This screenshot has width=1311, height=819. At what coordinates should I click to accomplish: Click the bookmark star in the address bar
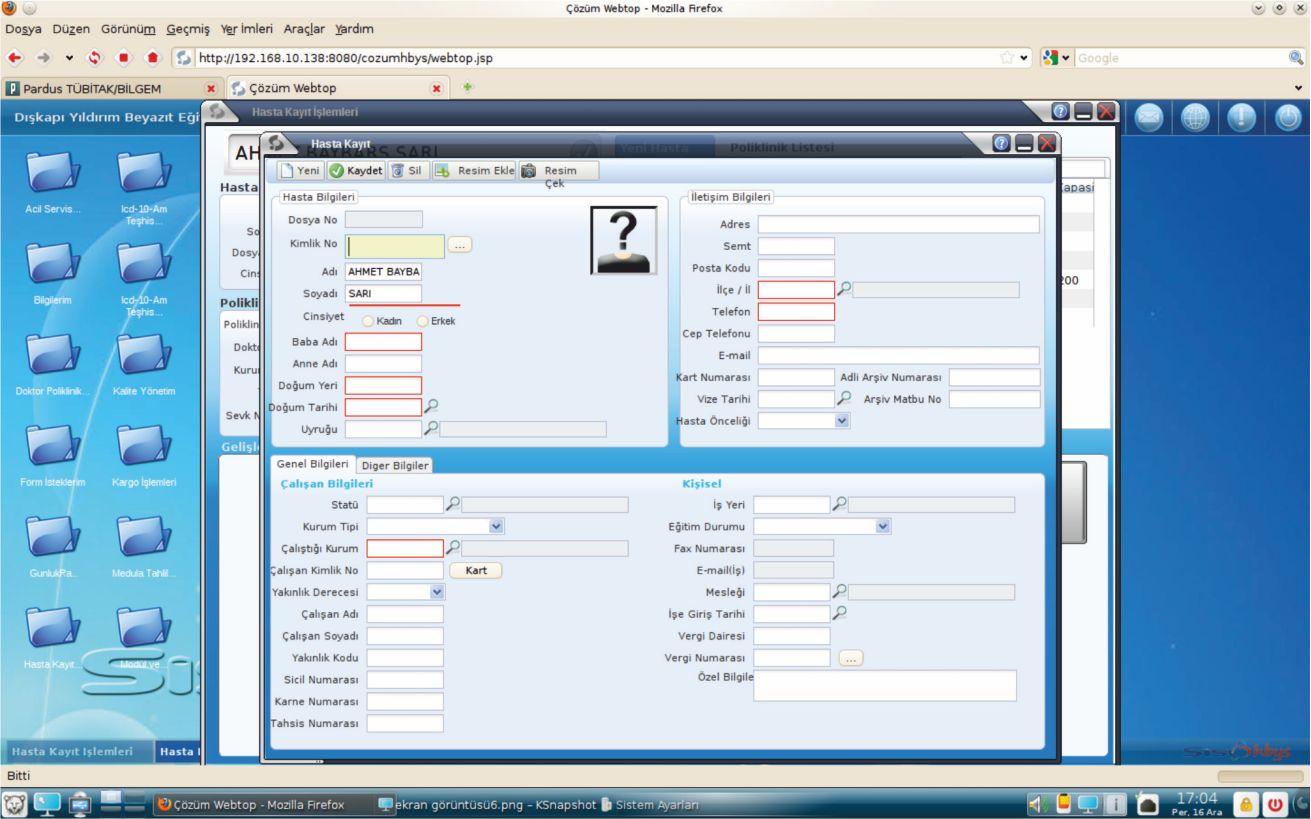point(1007,58)
